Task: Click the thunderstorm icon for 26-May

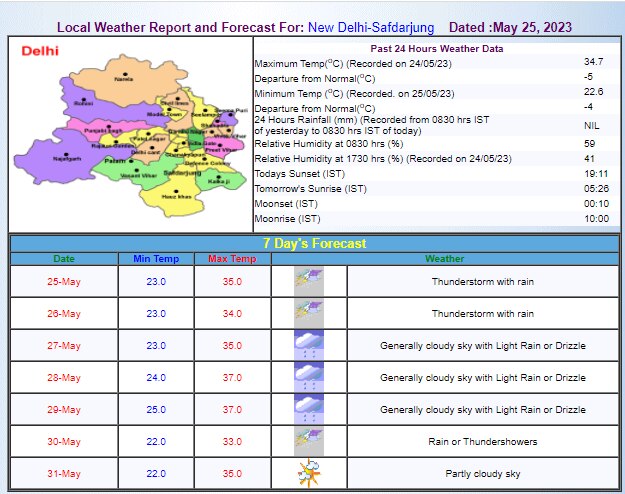Action: click(309, 313)
